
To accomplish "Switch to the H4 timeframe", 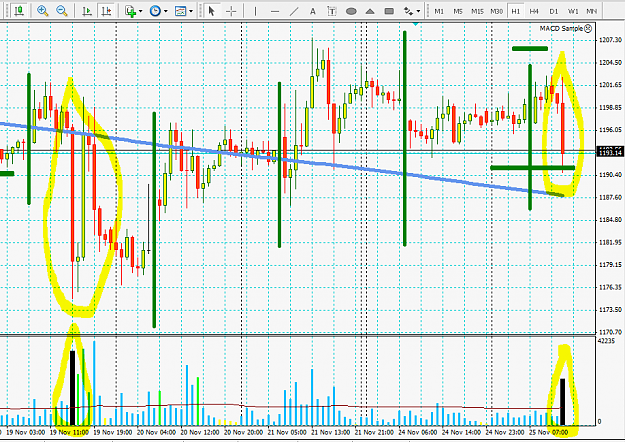I will (534, 11).
